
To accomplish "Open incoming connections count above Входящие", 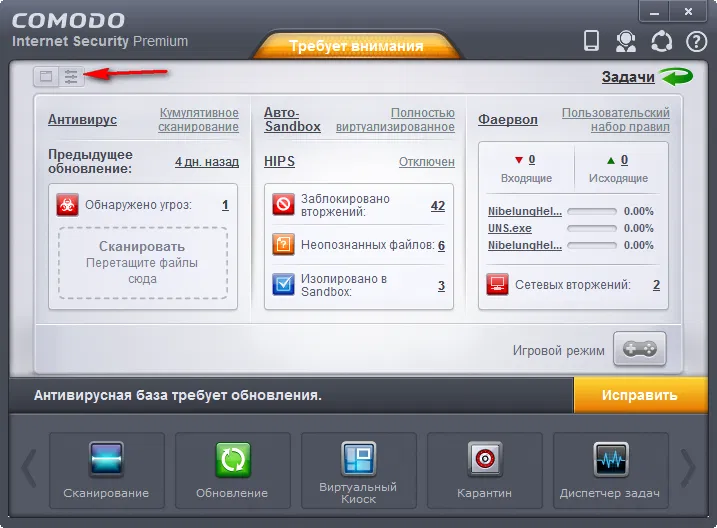I will (532, 160).
